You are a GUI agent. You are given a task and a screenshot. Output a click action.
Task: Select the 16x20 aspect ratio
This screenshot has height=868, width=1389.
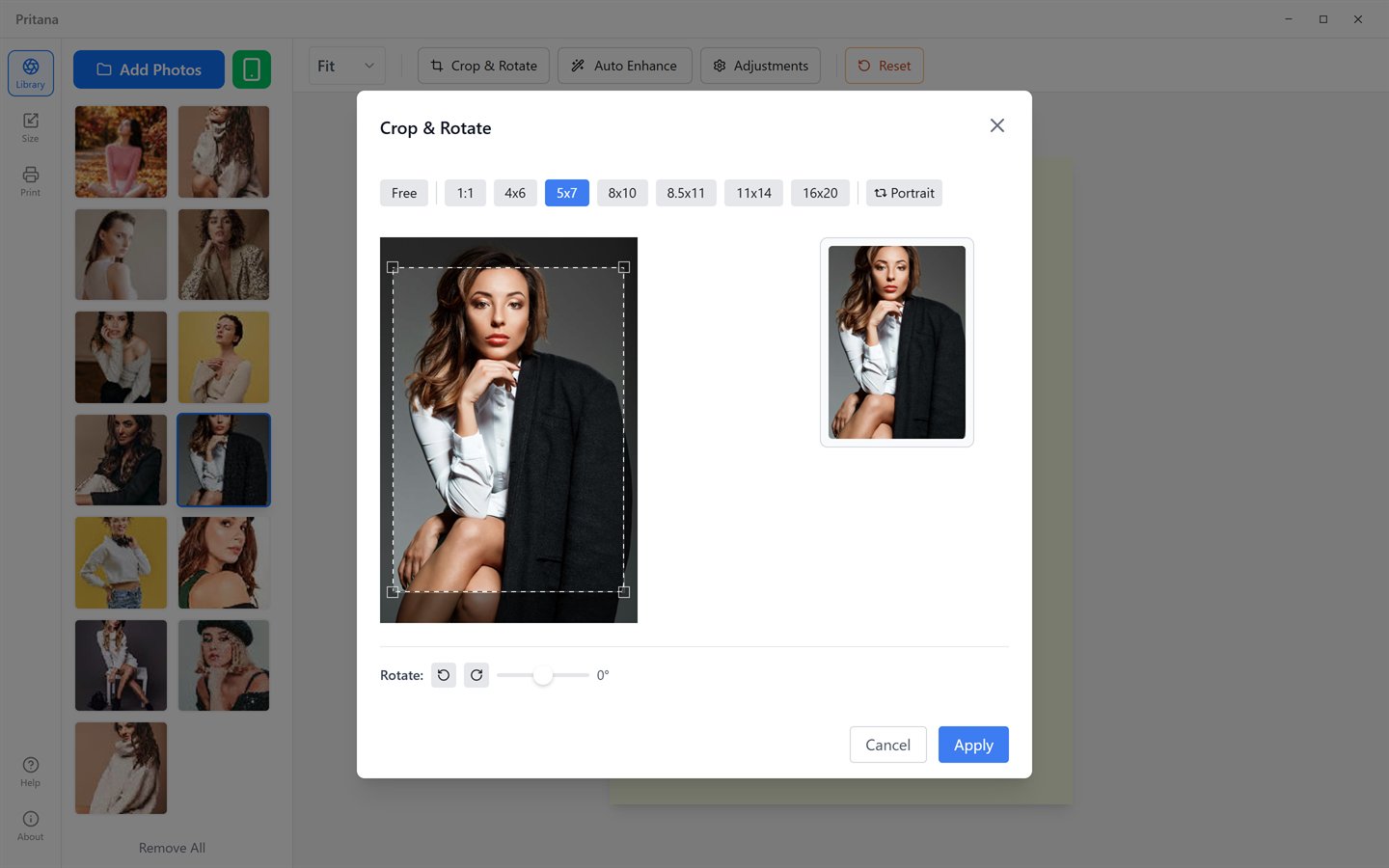[820, 193]
